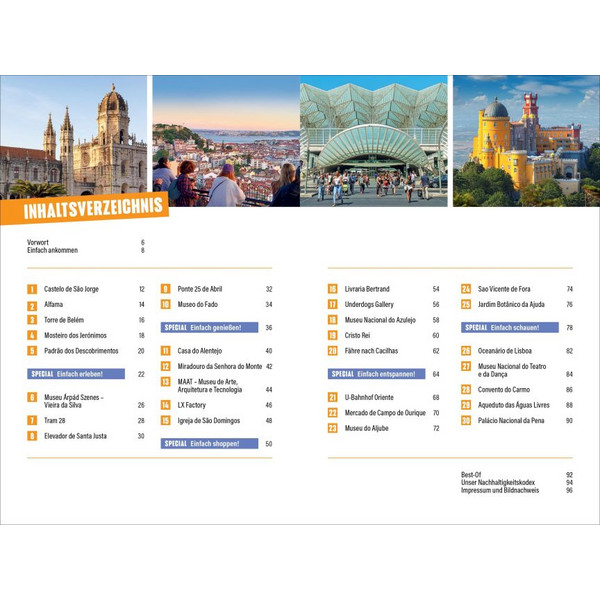Click number badge 3 beside Torre de Belém

[x=32, y=320]
